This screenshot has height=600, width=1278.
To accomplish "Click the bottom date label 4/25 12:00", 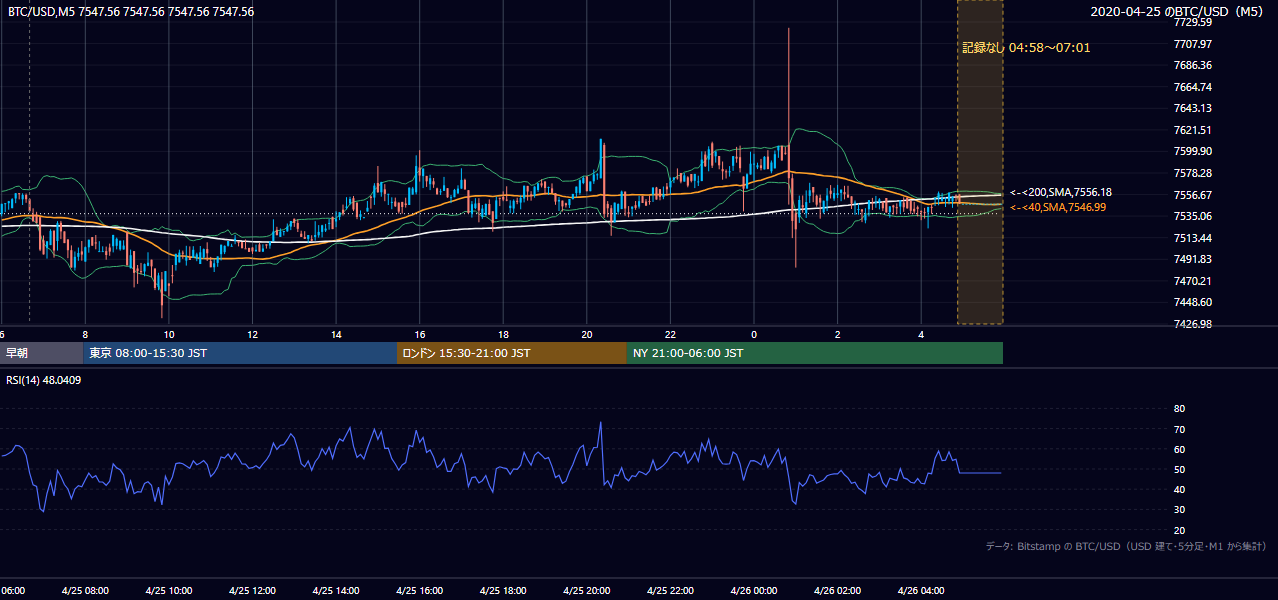I will coord(252,591).
